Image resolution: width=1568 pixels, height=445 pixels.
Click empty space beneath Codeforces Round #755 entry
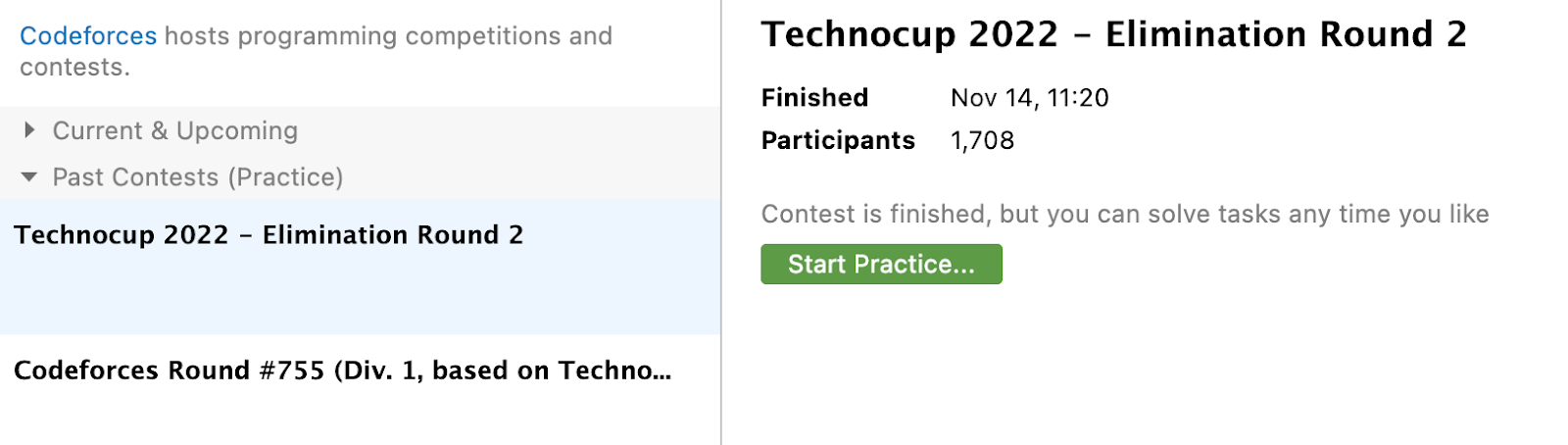pyautogui.click(x=359, y=417)
